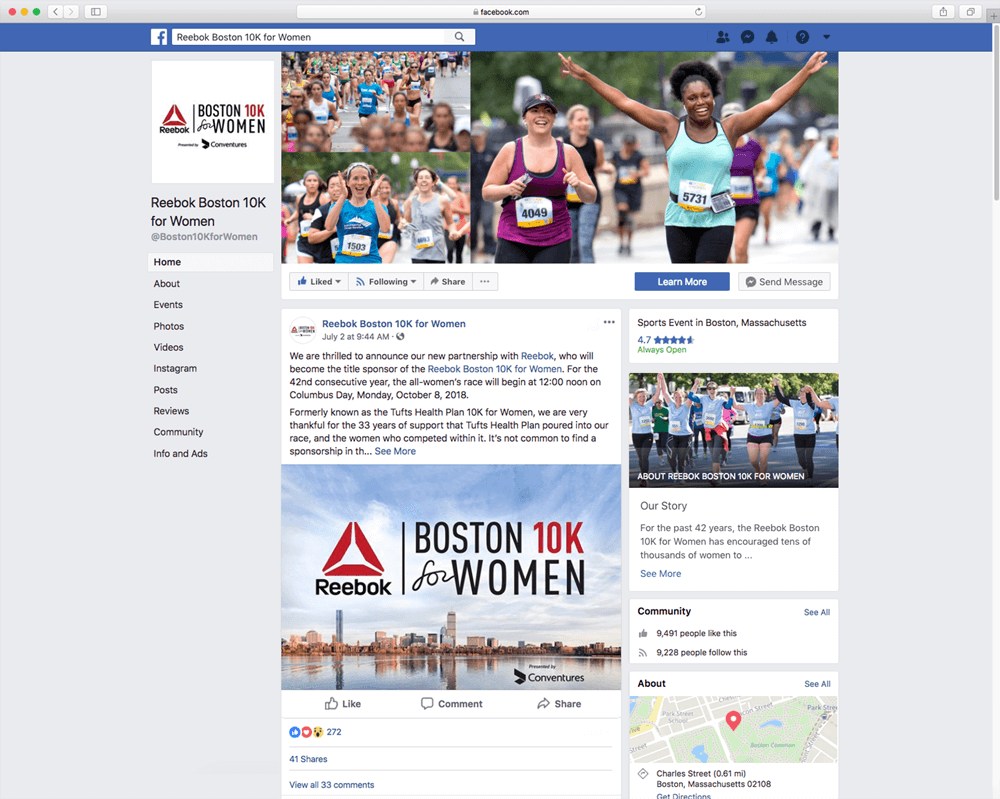Viewport: 1000px width, 799px height.
Task: Expand the Liked dropdown button
Action: coord(319,282)
